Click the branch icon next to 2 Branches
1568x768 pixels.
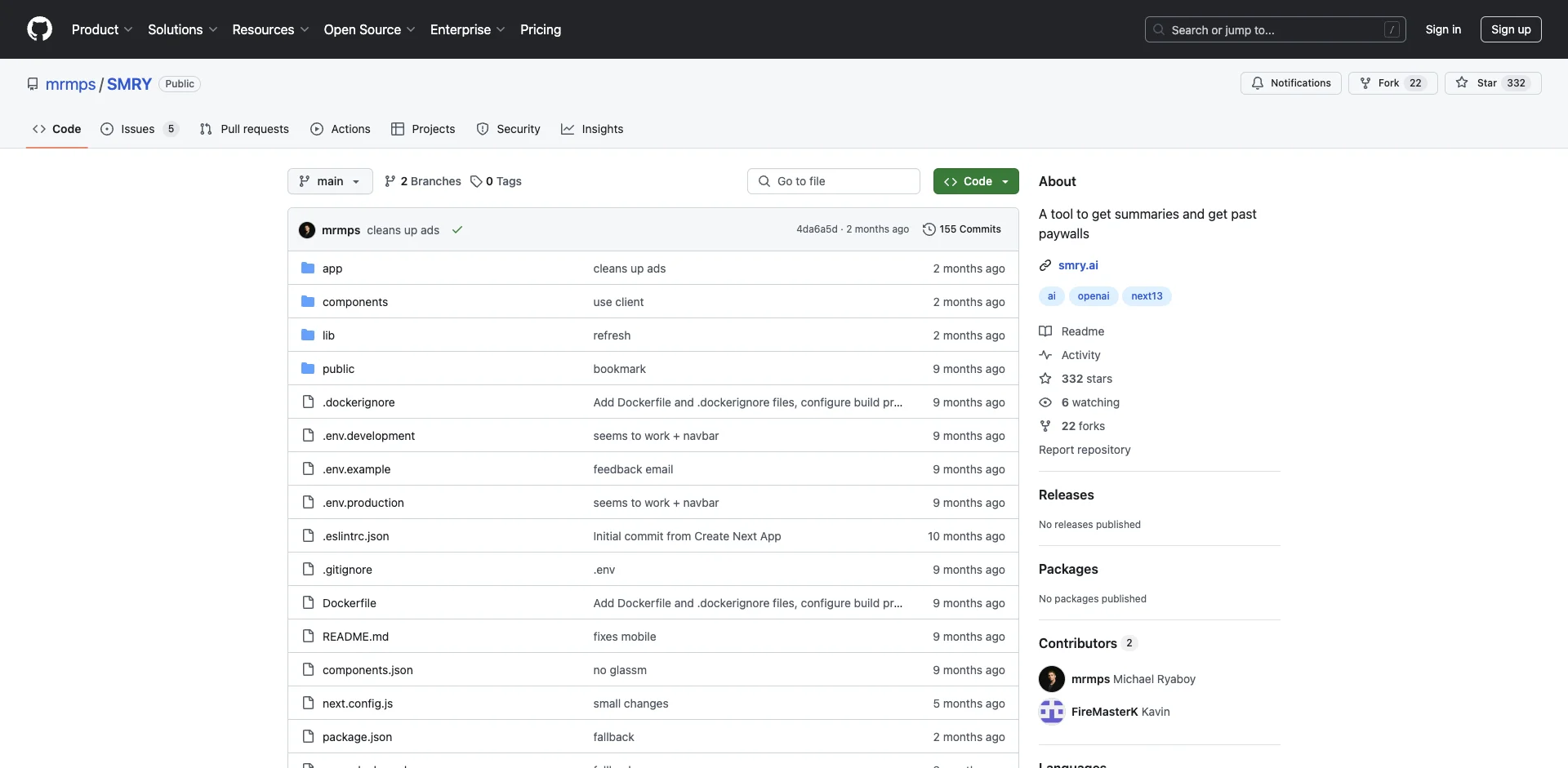(390, 181)
